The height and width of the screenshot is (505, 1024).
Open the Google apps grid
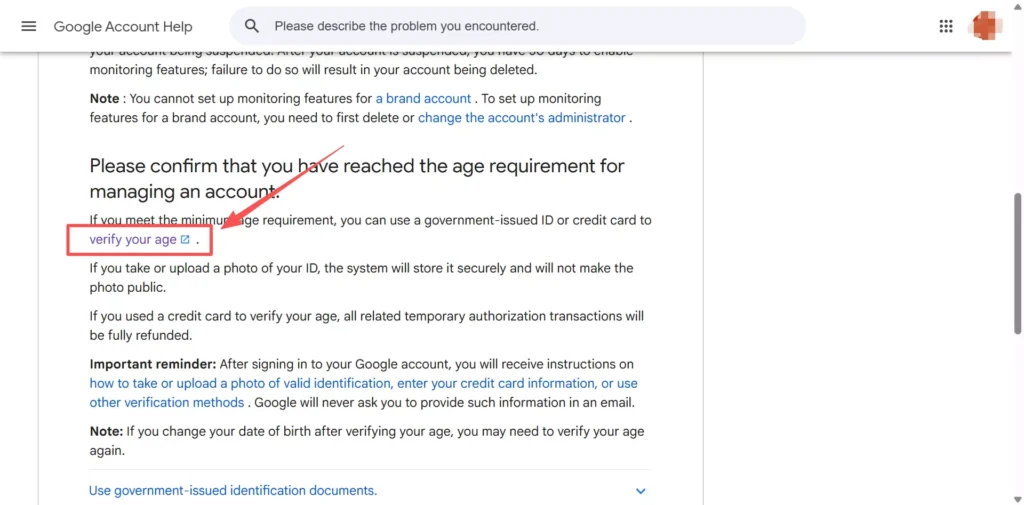[946, 26]
